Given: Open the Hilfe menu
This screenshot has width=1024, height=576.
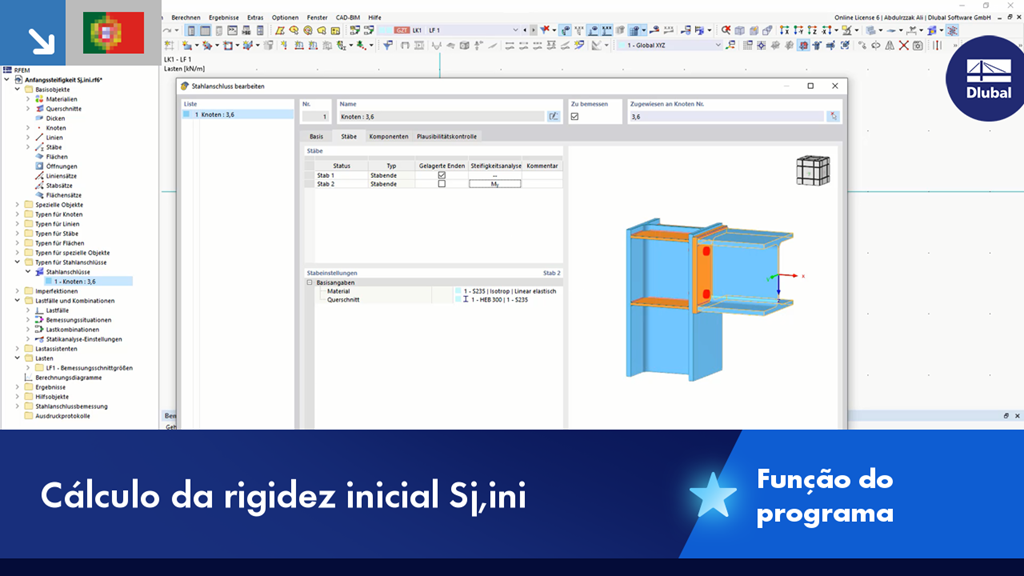Looking at the screenshot, I should [375, 18].
